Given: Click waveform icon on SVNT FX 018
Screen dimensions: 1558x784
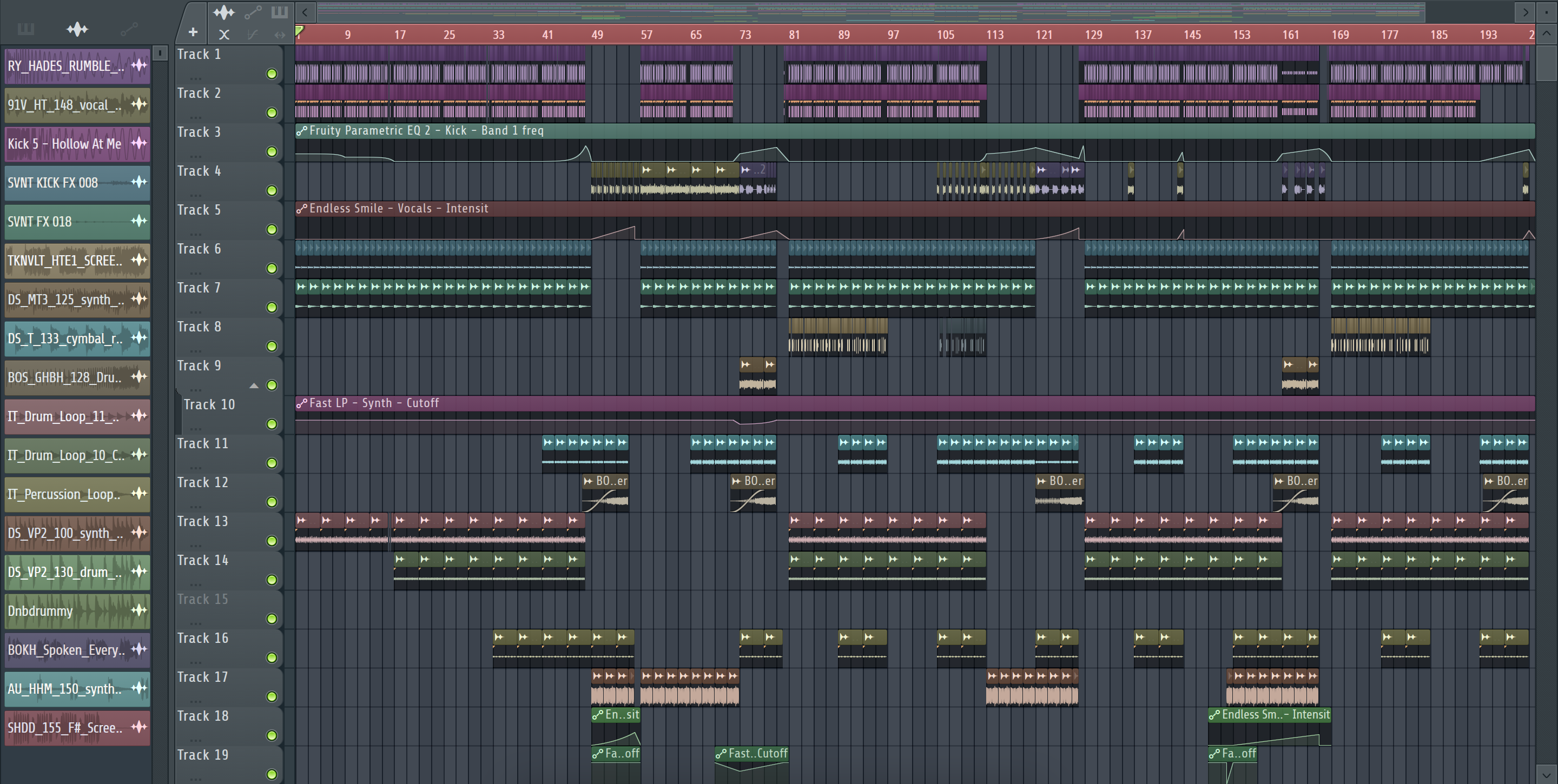Looking at the screenshot, I should tap(139, 221).
